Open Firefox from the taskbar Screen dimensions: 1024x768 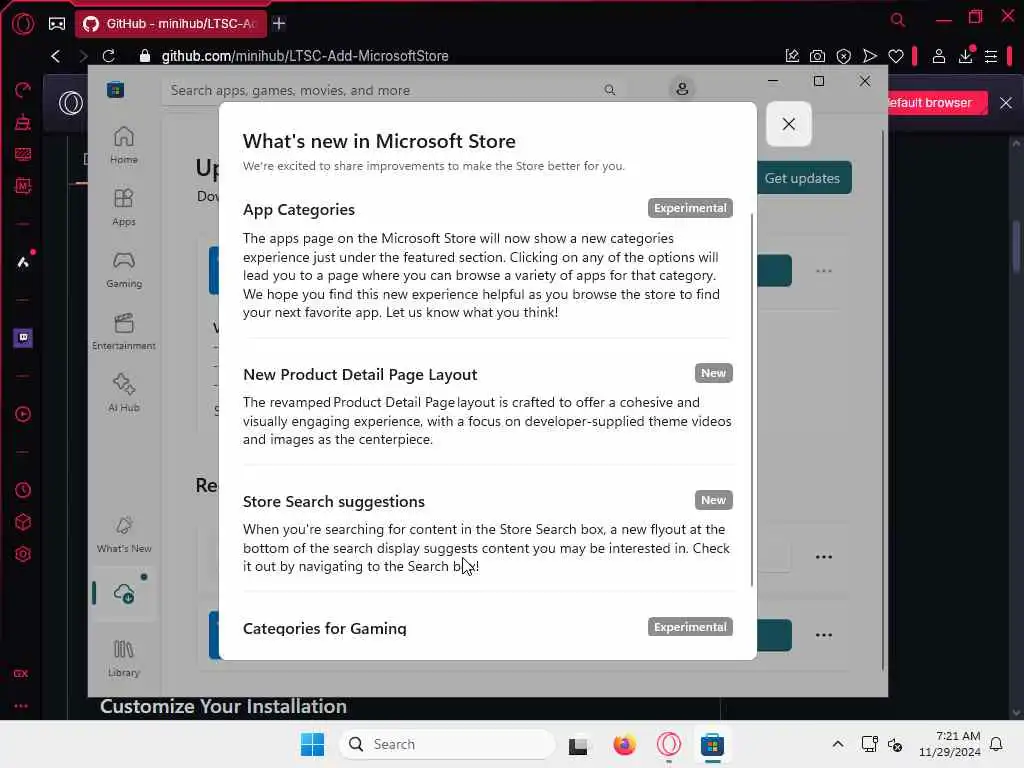(x=624, y=744)
